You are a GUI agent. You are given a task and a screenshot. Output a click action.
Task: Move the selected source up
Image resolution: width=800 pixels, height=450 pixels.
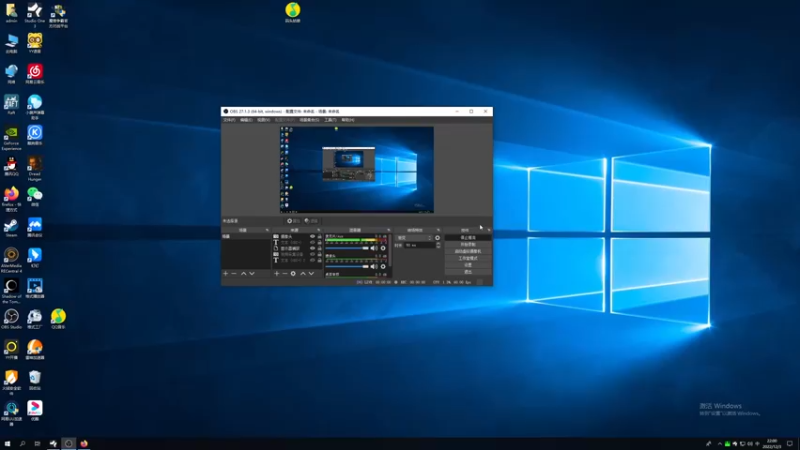[303, 273]
